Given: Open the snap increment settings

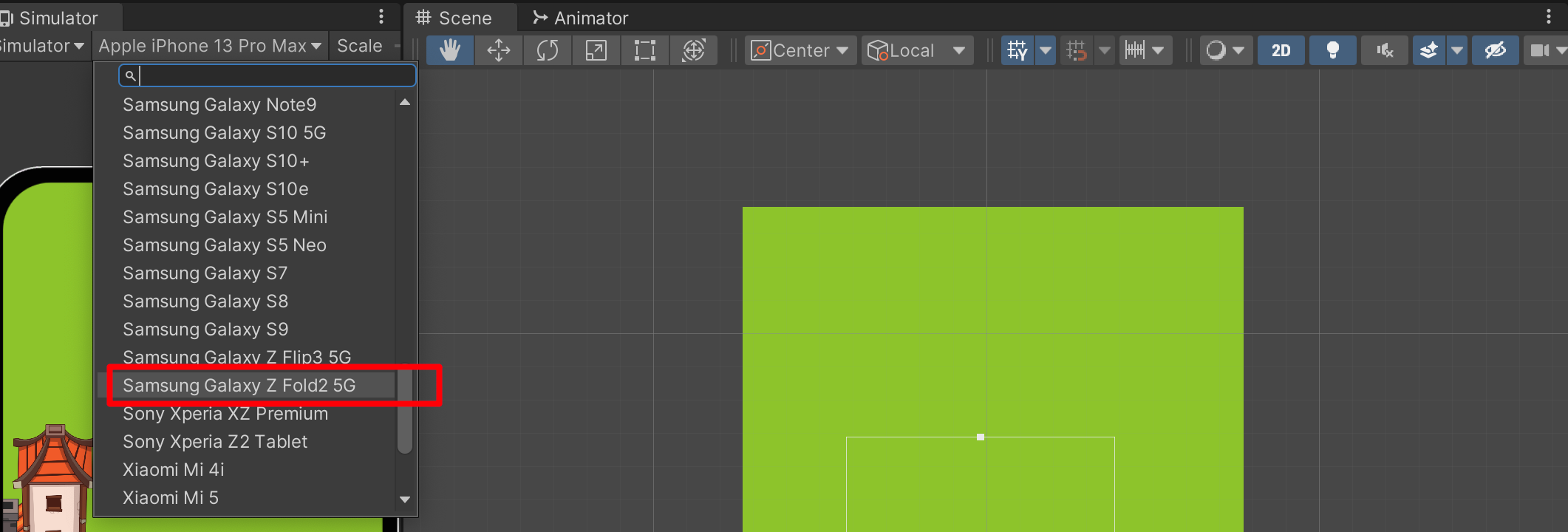Looking at the screenshot, I should tap(1145, 50).
